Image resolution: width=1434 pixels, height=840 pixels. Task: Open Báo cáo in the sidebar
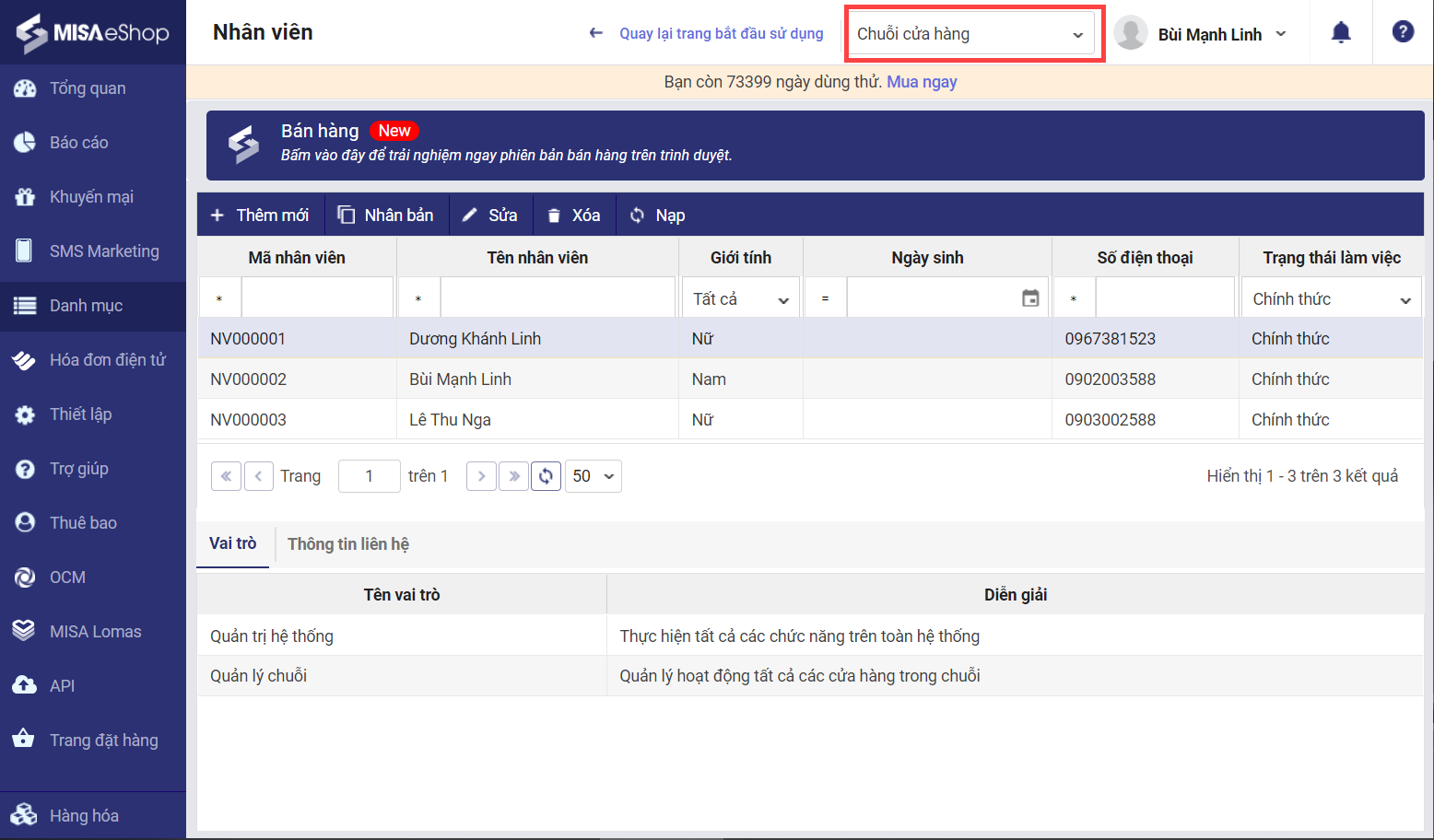(79, 143)
